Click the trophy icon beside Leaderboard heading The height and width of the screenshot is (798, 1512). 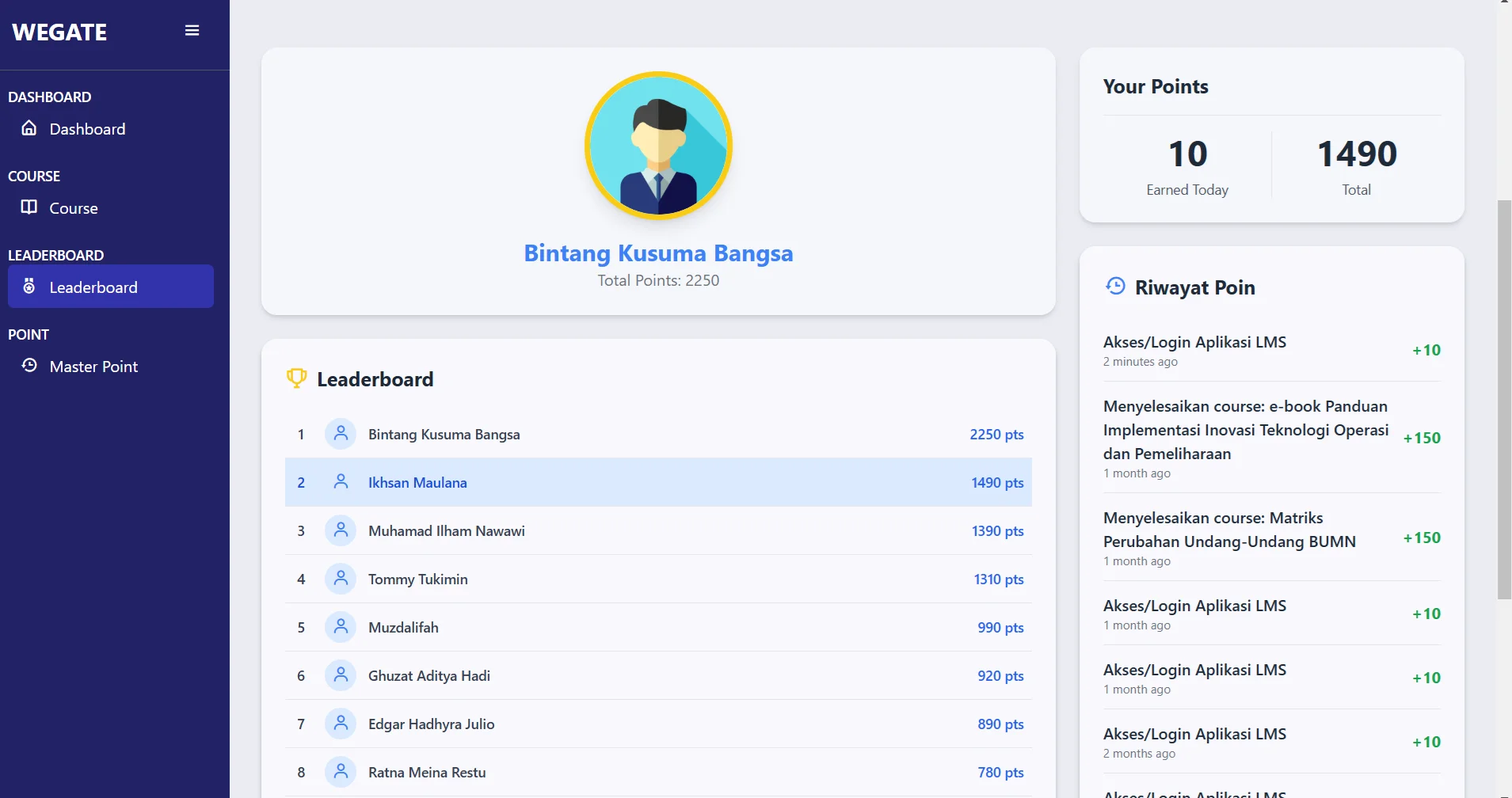click(296, 378)
